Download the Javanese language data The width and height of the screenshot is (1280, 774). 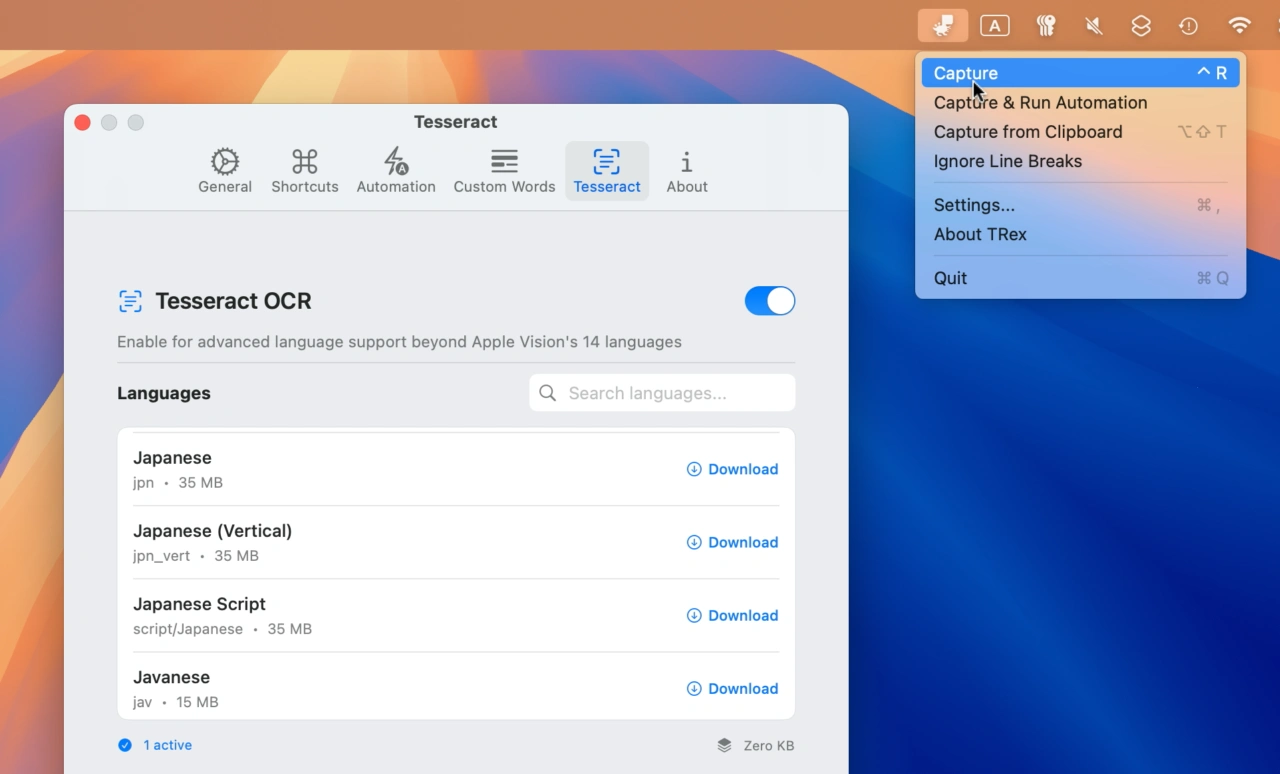click(732, 689)
